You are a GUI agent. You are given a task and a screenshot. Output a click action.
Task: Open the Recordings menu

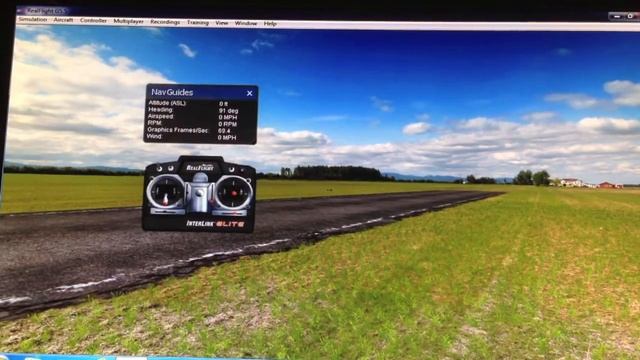(x=165, y=22)
